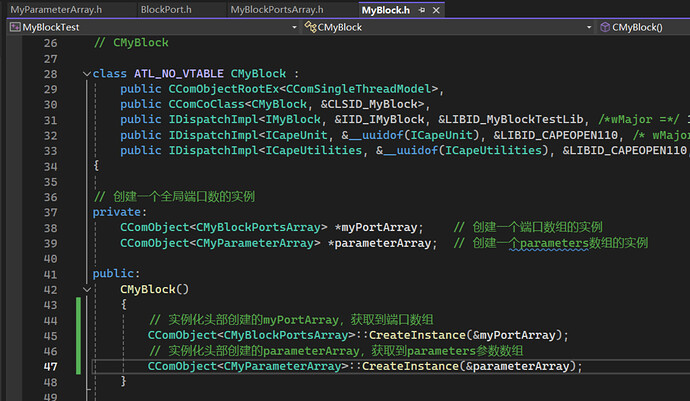The image size is (690, 401).
Task: Click the CMyBlock() member cube icon
Action: 605,27
